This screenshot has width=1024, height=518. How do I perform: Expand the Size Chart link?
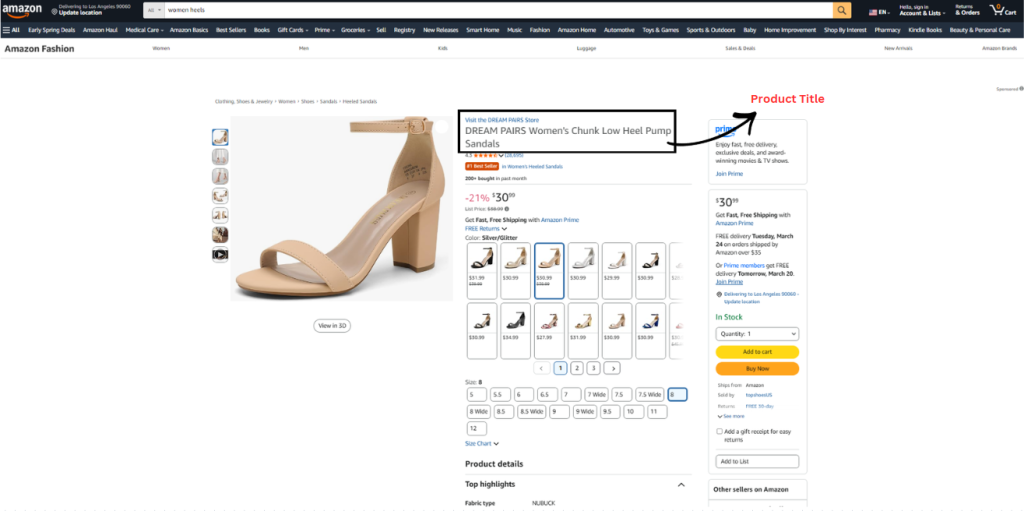pos(482,444)
